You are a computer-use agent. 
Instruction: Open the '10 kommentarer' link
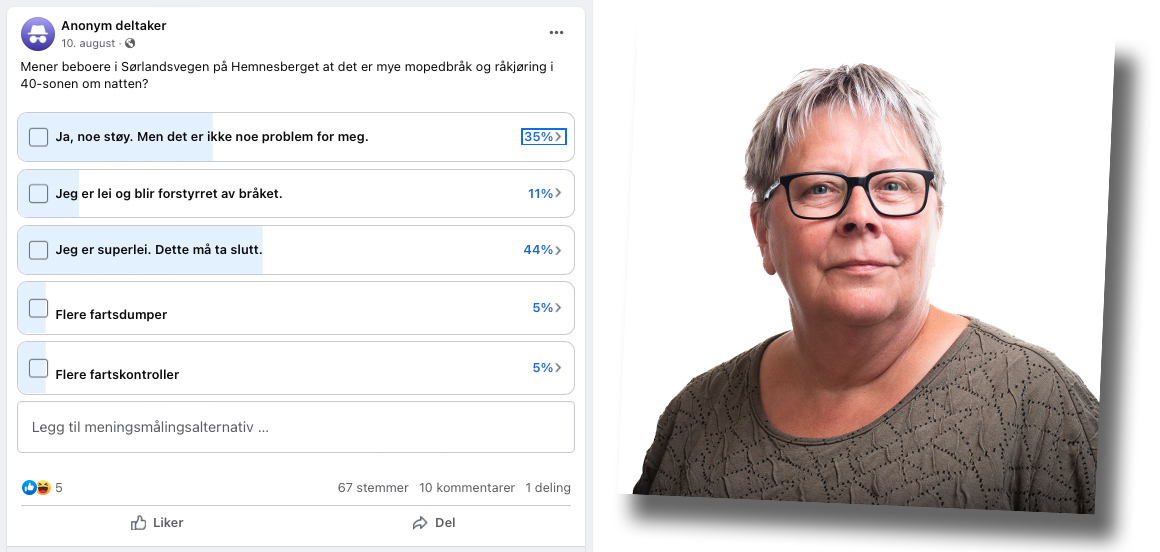click(x=467, y=488)
